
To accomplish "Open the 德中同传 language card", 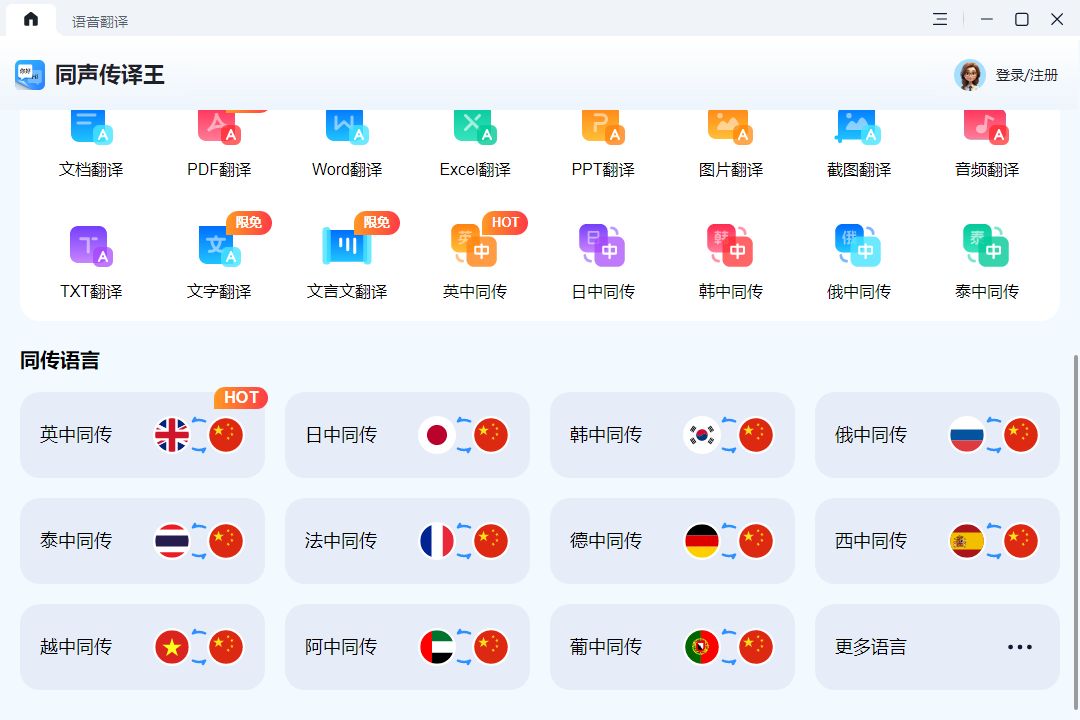I will (x=672, y=541).
